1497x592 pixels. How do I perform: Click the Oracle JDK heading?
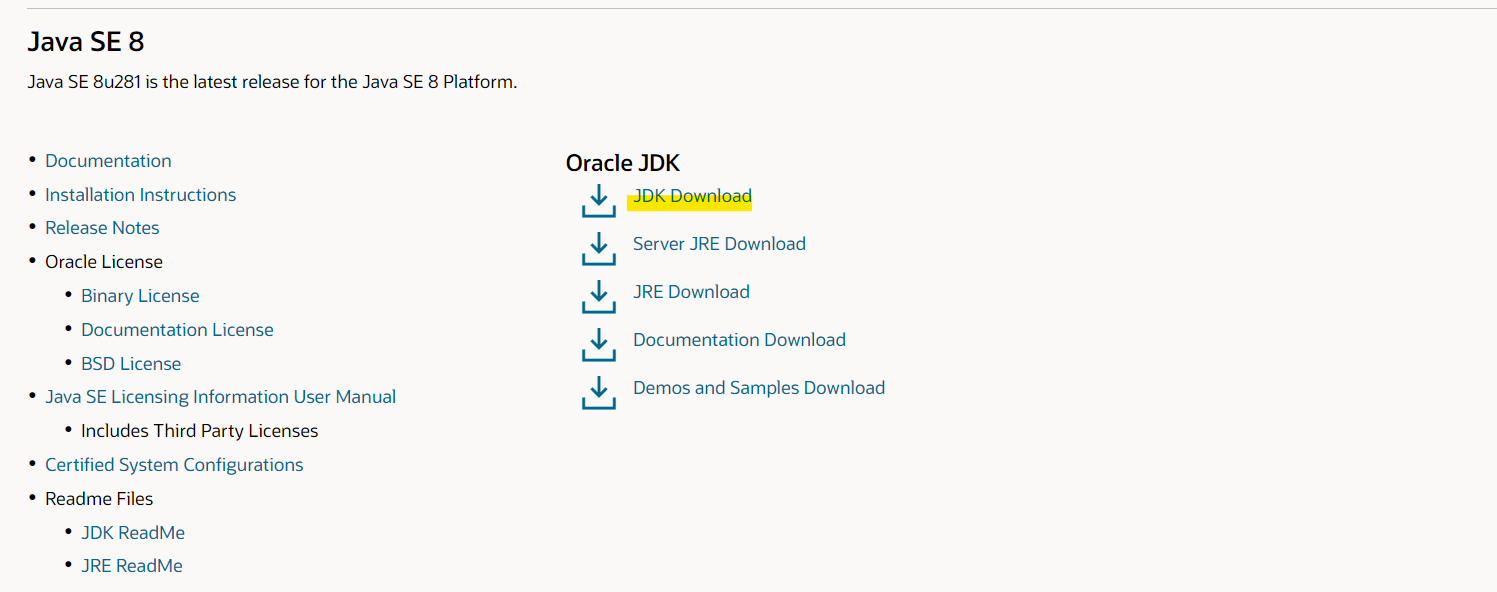[x=623, y=163]
